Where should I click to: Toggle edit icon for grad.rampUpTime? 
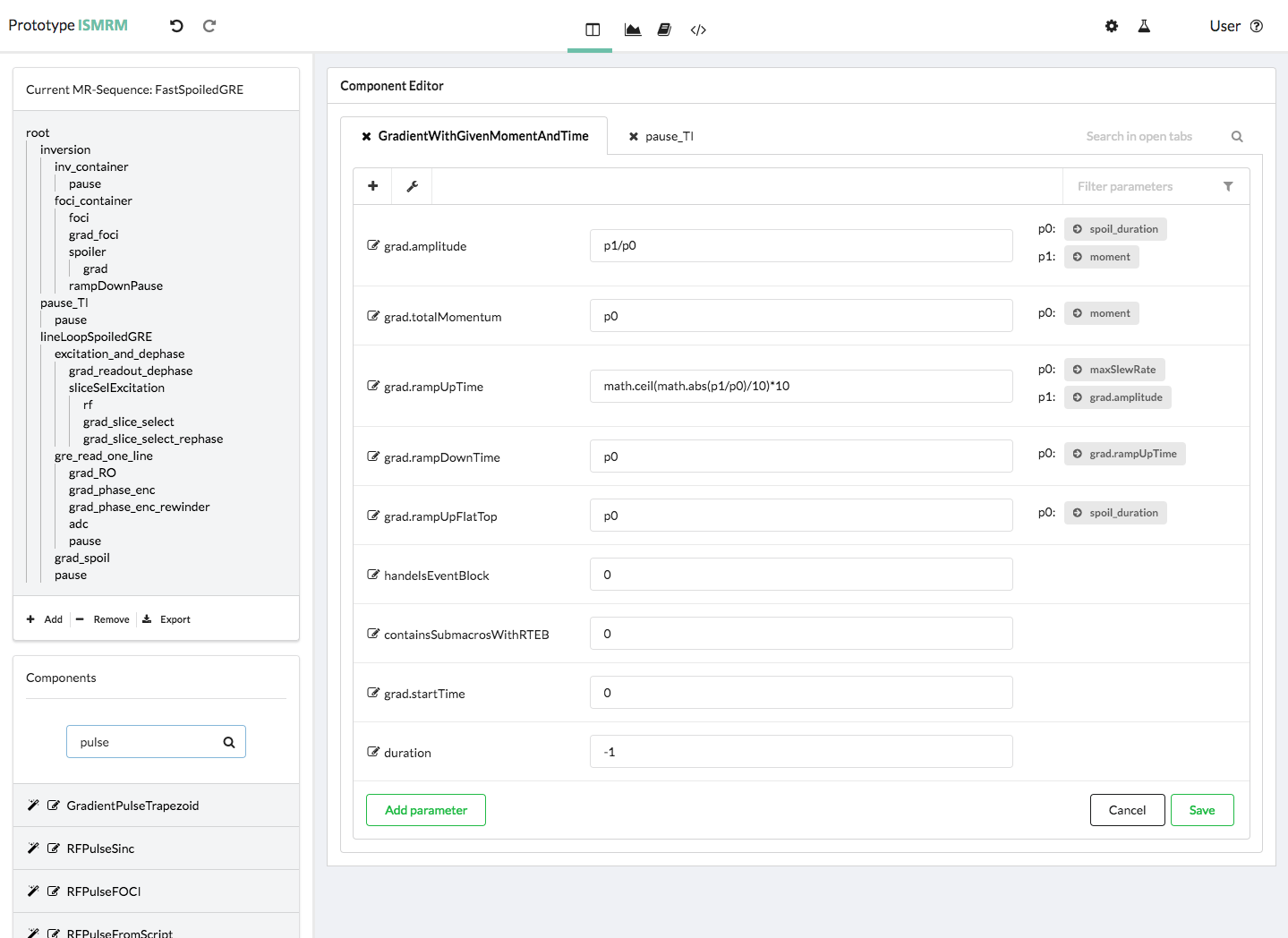[373, 386]
